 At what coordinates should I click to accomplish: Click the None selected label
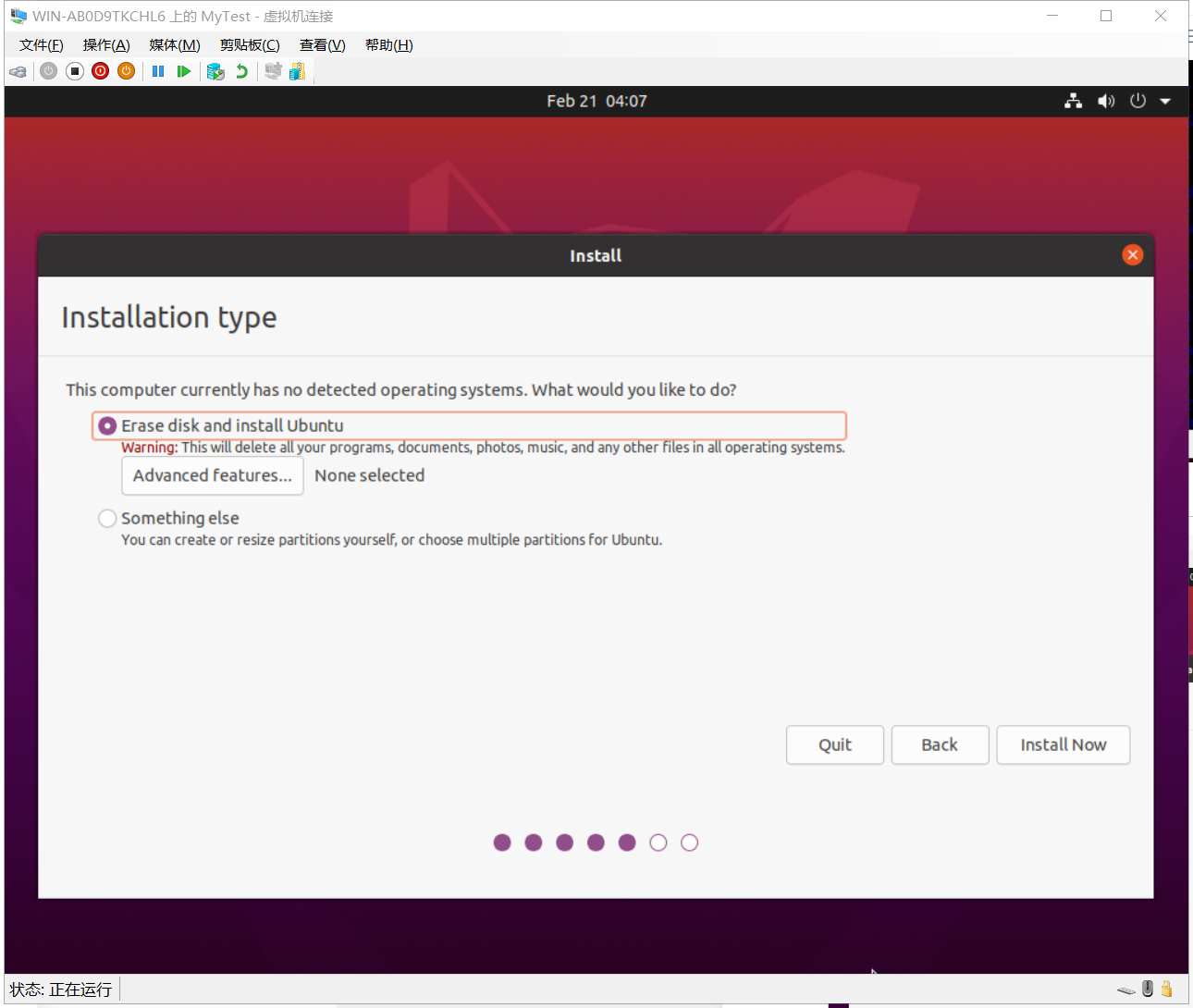tap(370, 475)
